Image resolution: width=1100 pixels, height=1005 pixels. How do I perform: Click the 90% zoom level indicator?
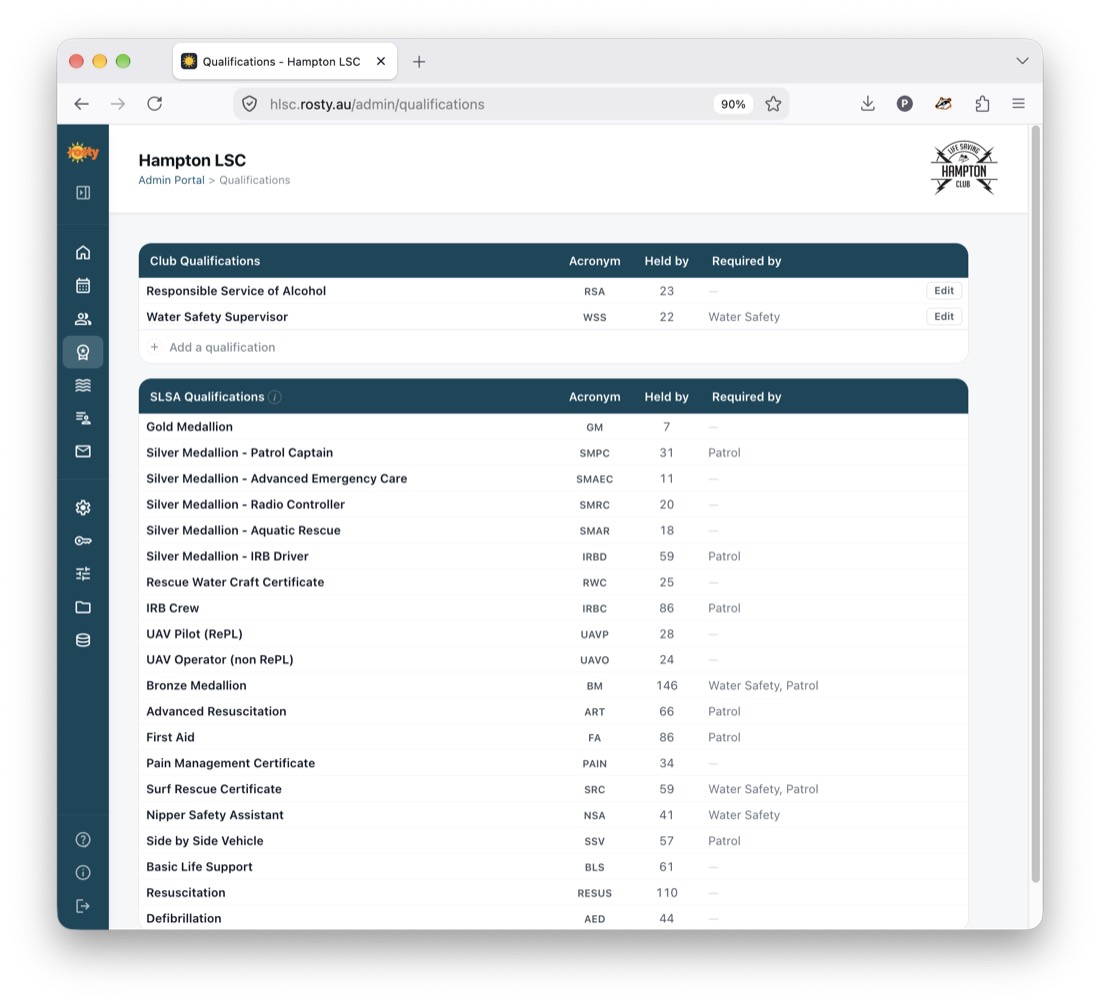pos(733,104)
